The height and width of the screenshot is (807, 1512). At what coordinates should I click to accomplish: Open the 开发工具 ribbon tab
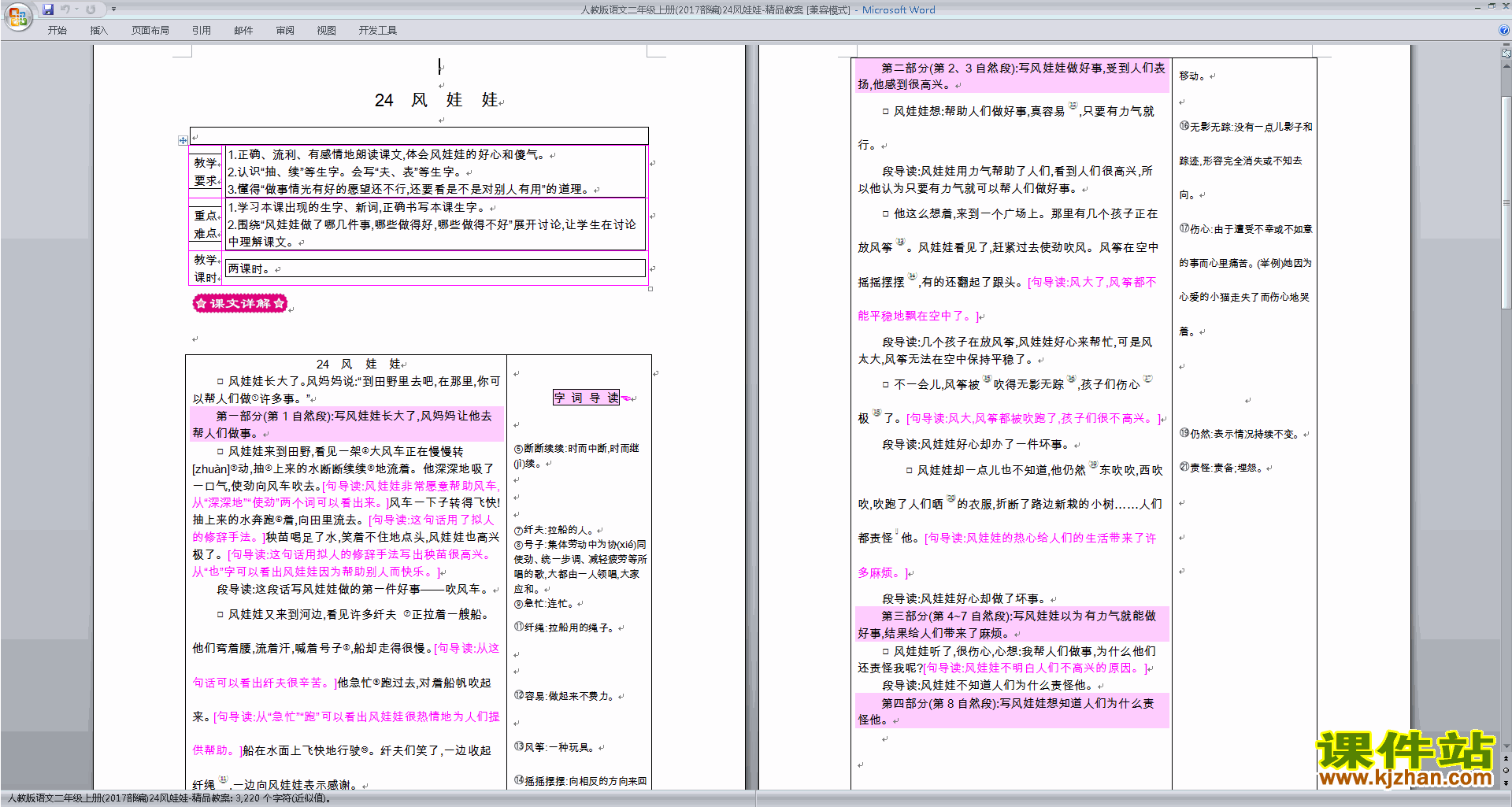(x=378, y=31)
